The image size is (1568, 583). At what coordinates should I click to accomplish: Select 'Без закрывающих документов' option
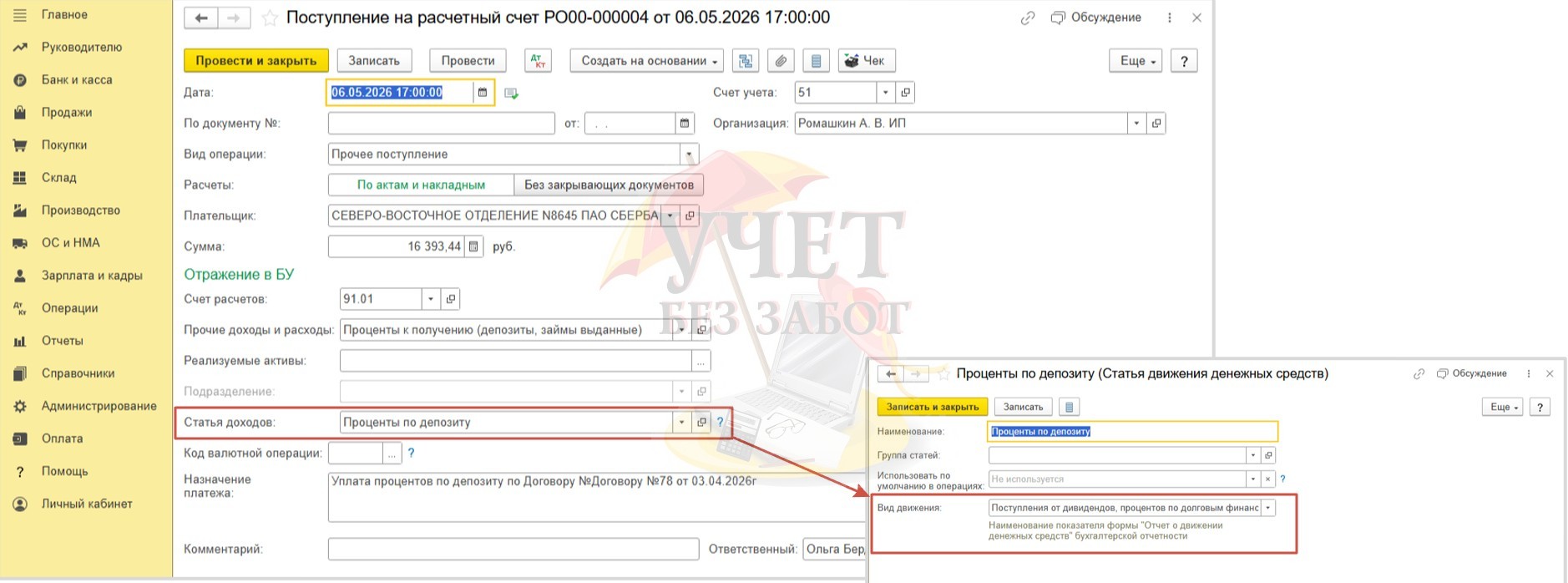609,185
